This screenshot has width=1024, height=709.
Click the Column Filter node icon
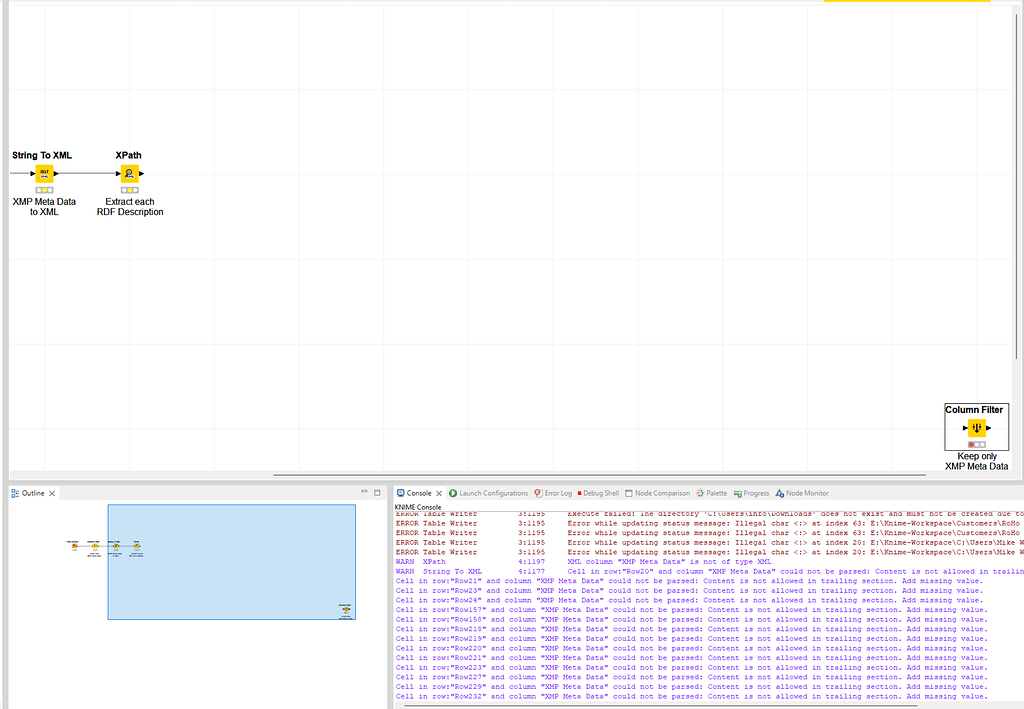click(x=976, y=426)
